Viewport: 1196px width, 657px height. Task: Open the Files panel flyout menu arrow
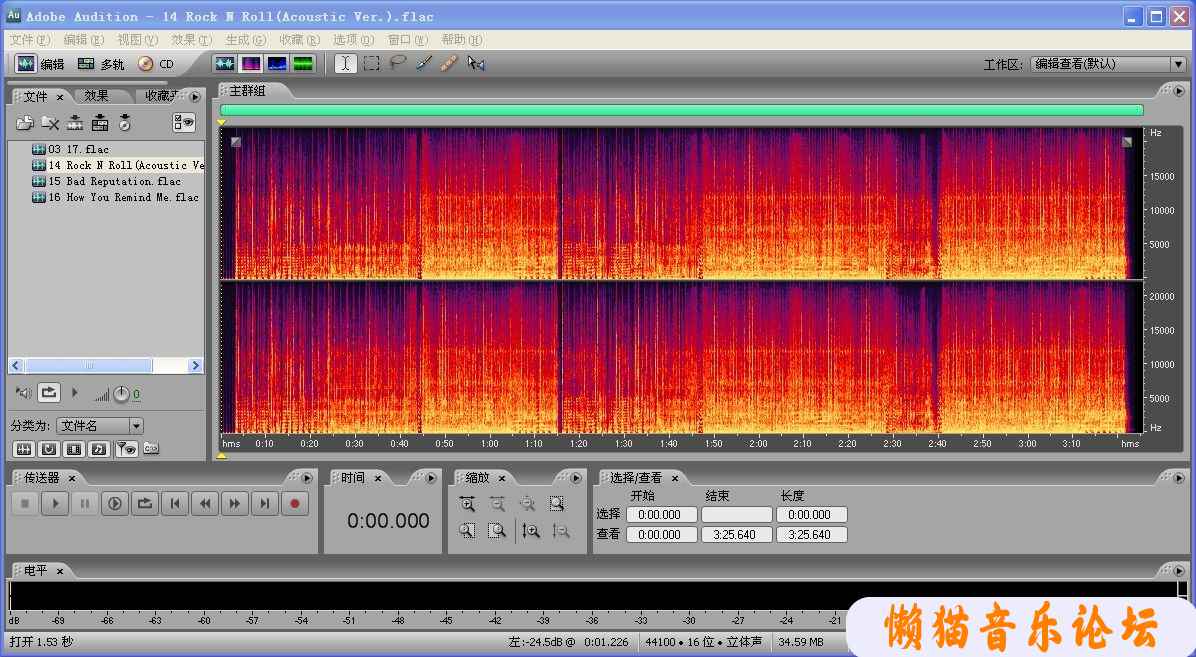[x=195, y=97]
